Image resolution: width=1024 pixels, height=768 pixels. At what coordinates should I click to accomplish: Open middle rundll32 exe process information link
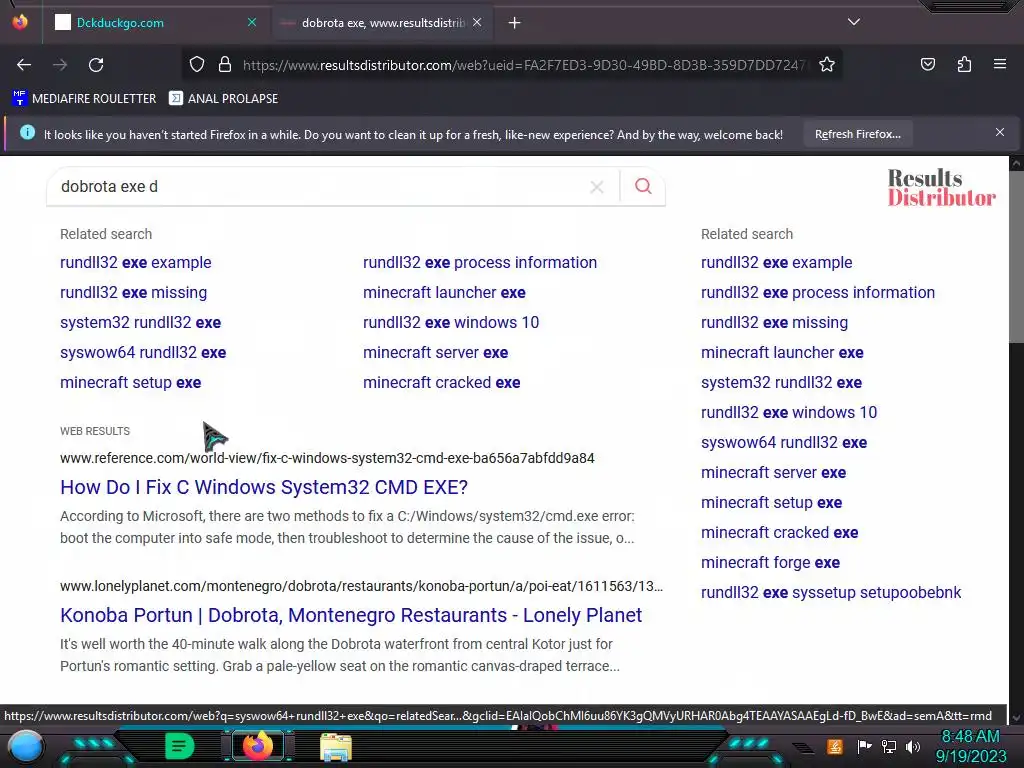pos(480,263)
